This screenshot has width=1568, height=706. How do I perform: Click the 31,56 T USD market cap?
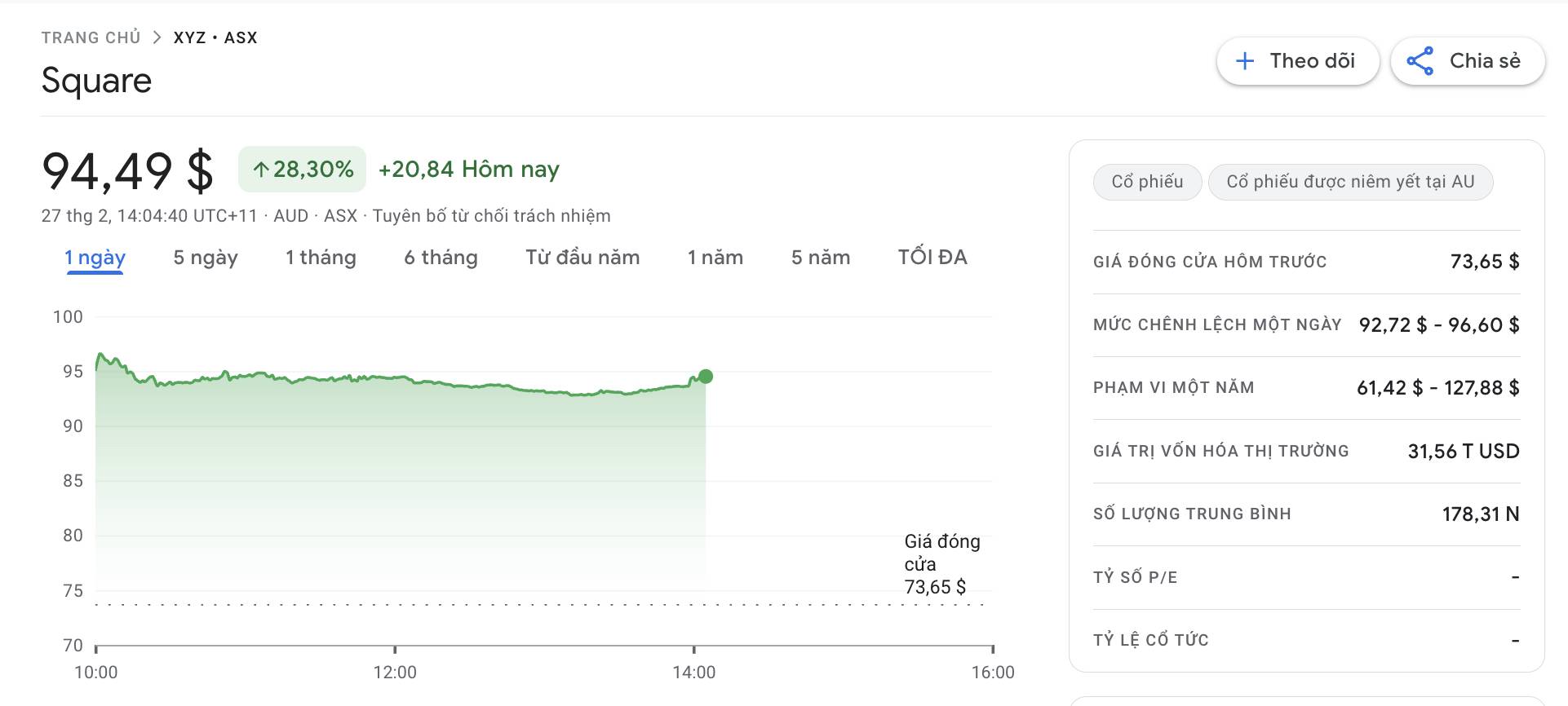(x=1464, y=452)
